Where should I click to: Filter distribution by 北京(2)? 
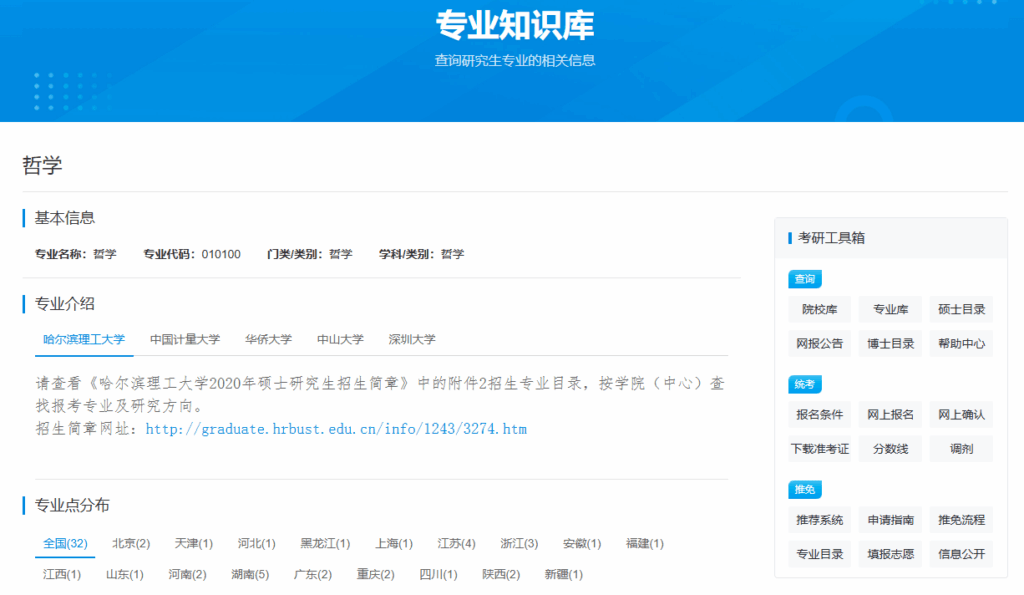(131, 543)
